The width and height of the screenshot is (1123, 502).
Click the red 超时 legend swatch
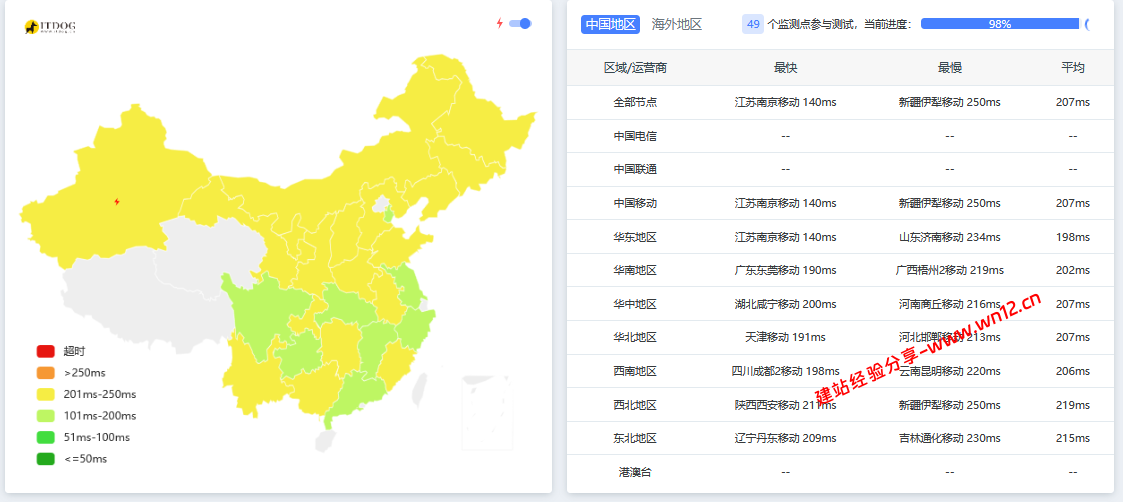pos(46,352)
